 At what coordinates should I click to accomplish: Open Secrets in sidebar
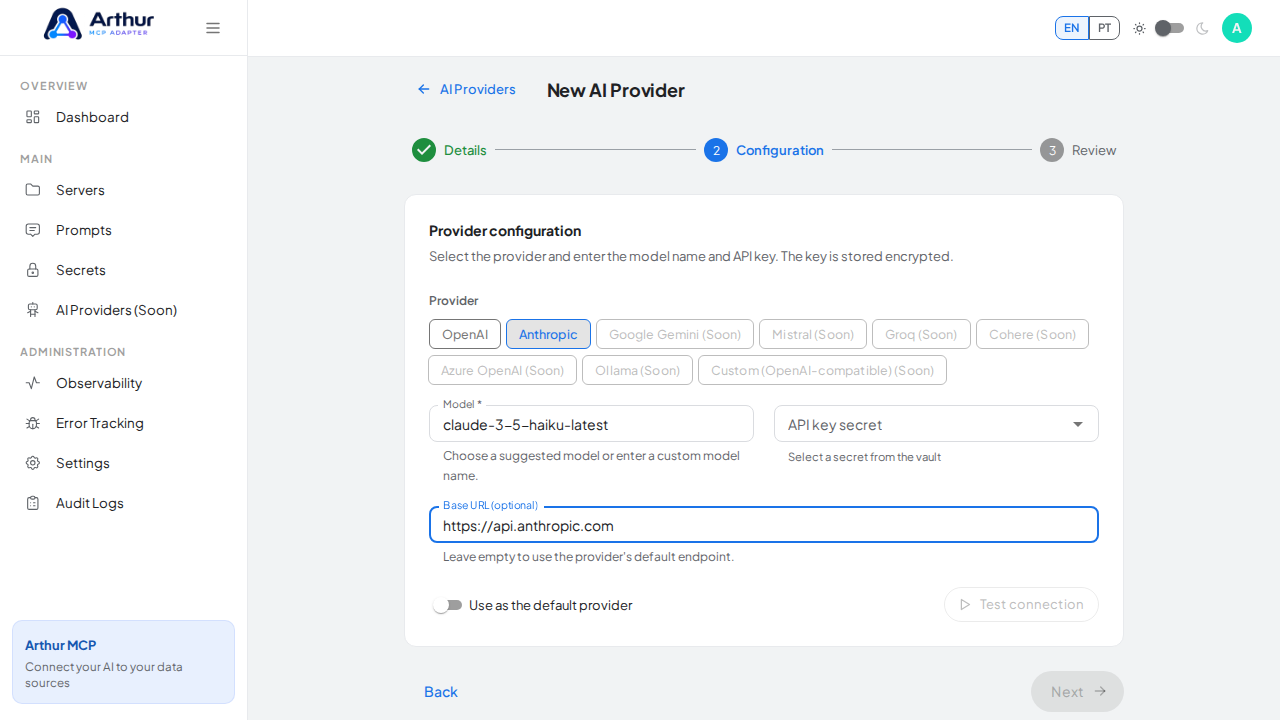124,270
